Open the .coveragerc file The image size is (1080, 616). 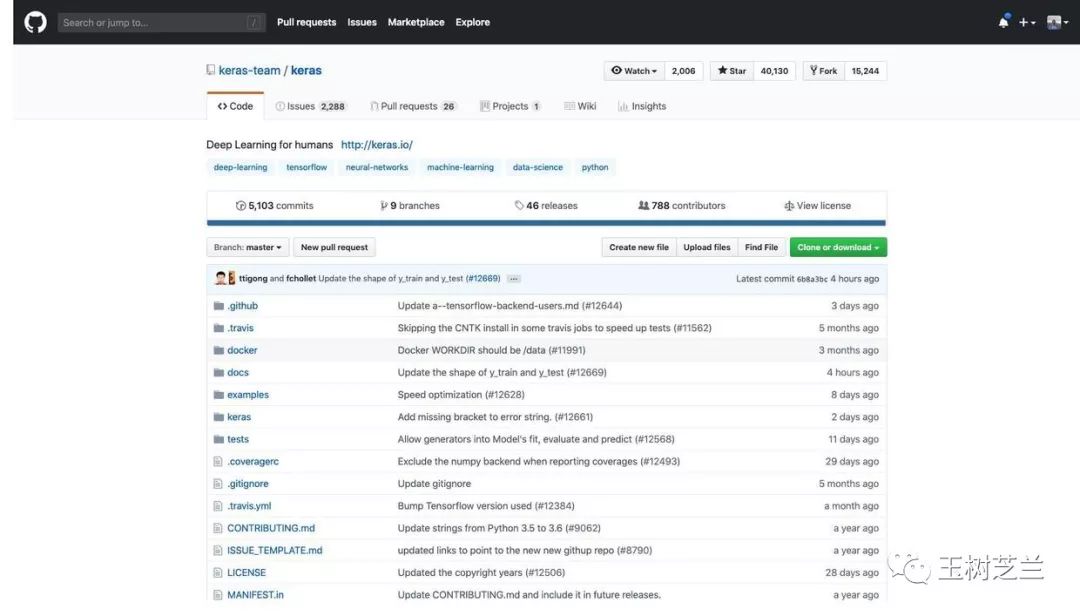[x=253, y=462]
